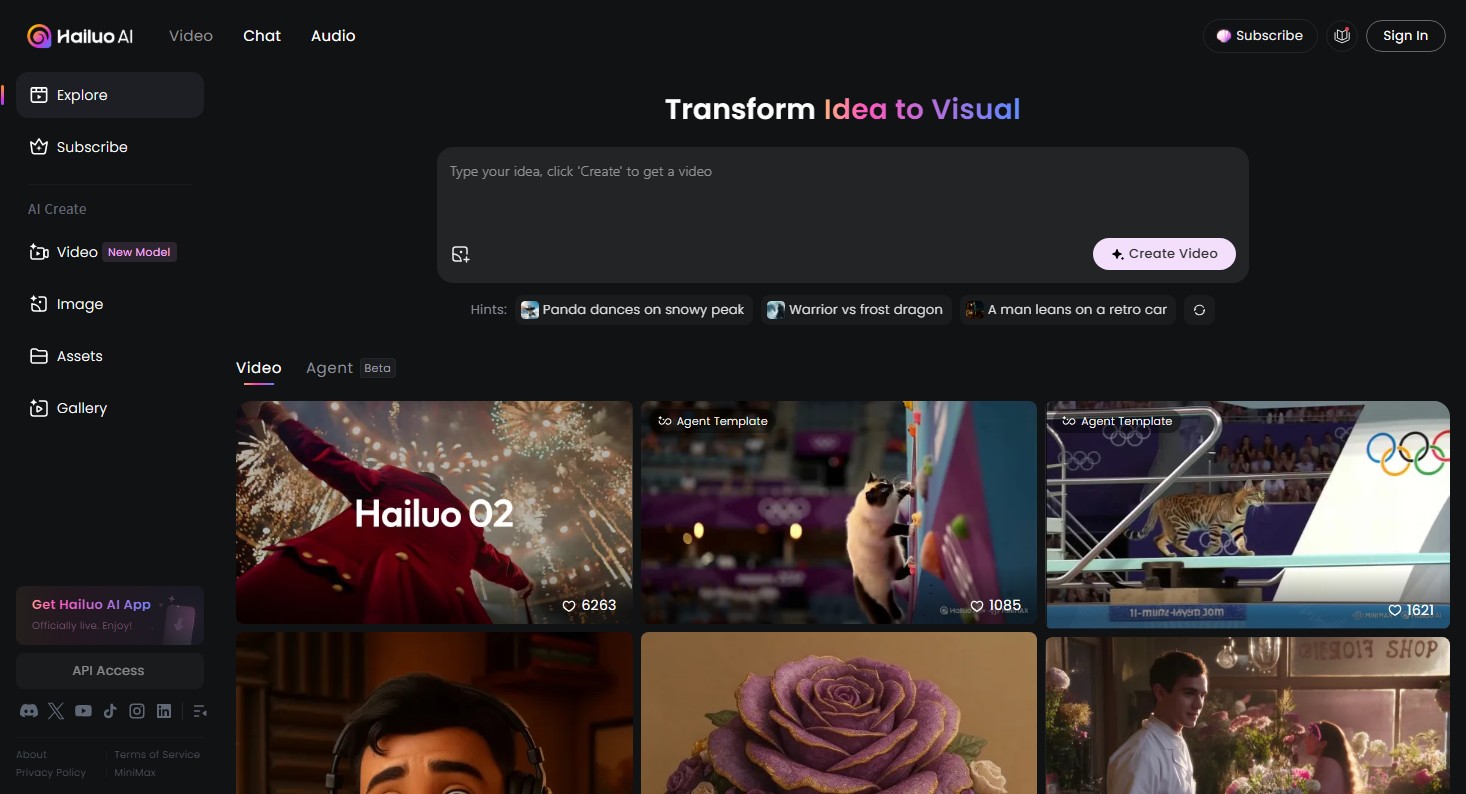1466x794 pixels.
Task: Click the Get Hailuo AI App banner
Action: (x=110, y=615)
